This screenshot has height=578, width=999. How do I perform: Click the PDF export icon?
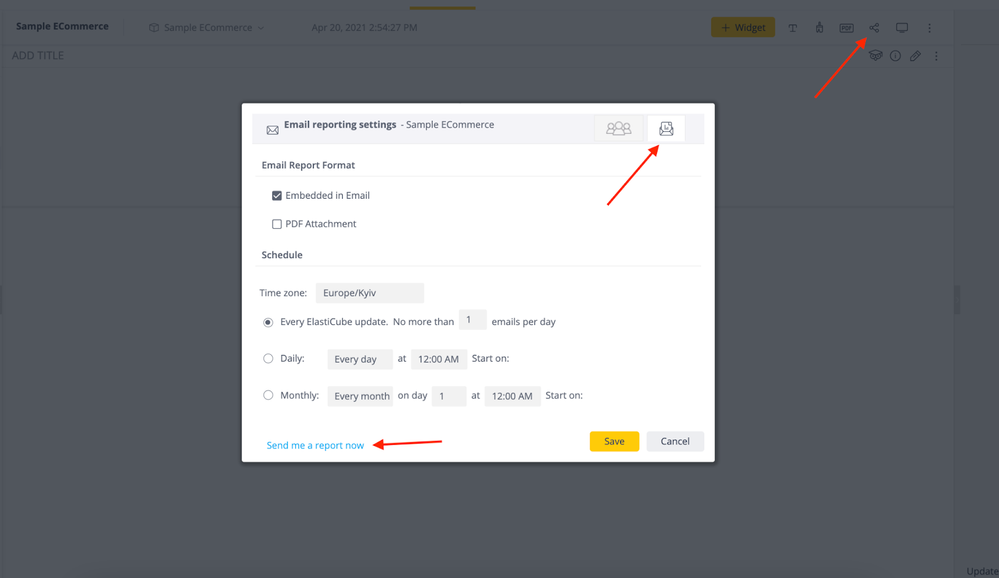pyautogui.click(x=846, y=28)
